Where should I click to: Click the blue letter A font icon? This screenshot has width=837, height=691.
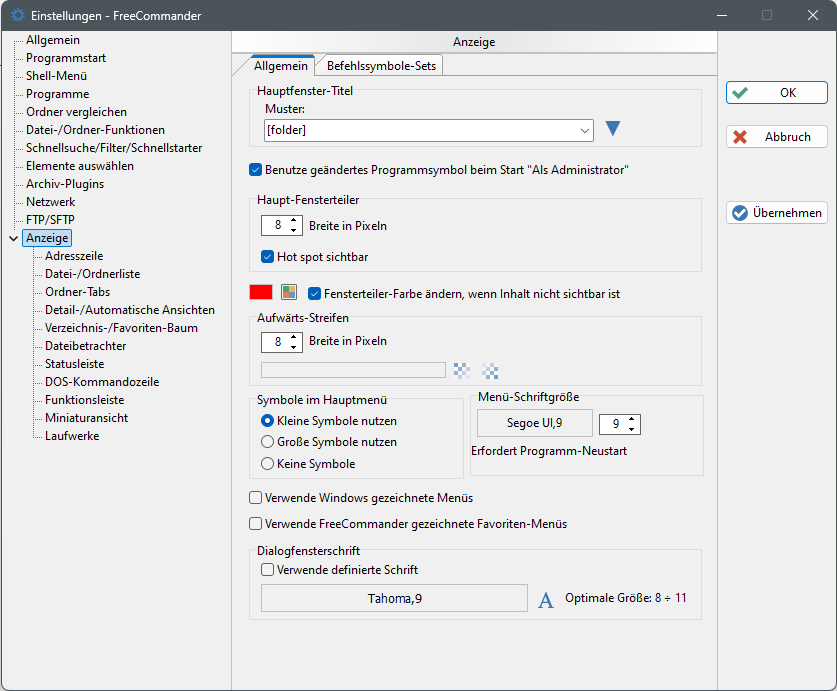coord(546,600)
